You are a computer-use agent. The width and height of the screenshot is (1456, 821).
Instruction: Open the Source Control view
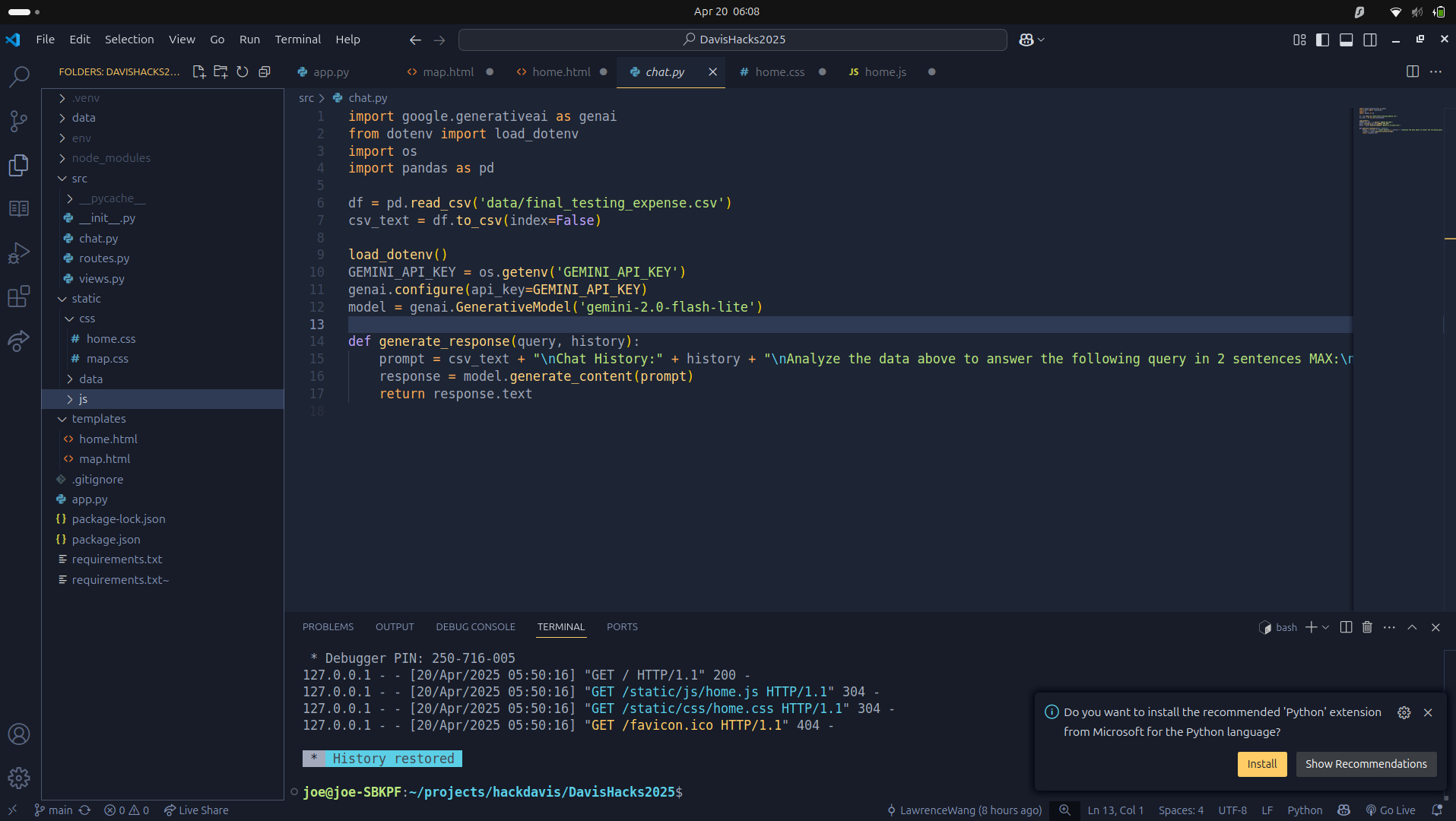[x=19, y=121]
